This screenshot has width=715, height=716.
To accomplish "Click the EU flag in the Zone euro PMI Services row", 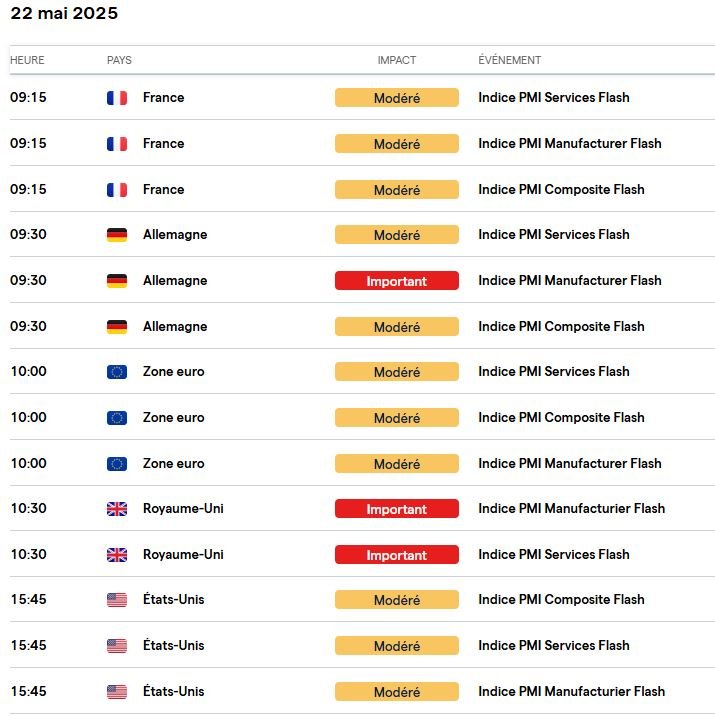I will pos(117,372).
